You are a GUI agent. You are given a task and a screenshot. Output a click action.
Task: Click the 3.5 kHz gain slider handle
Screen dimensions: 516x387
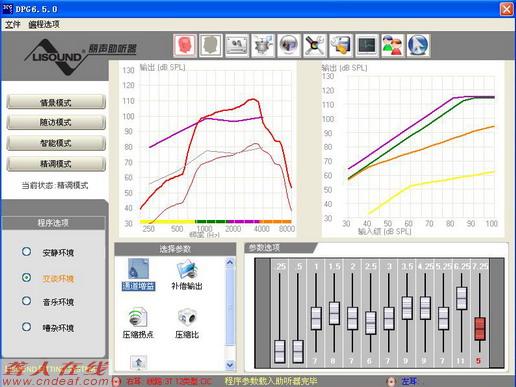407,308
